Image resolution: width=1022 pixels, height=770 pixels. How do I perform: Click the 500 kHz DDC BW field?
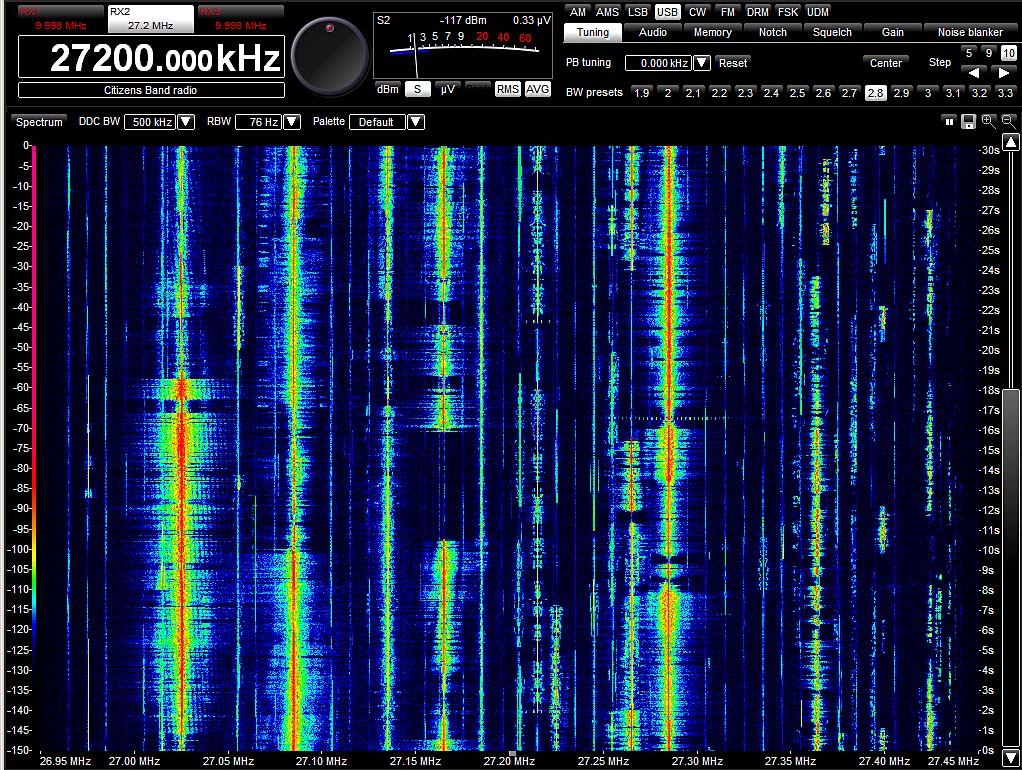(151, 122)
